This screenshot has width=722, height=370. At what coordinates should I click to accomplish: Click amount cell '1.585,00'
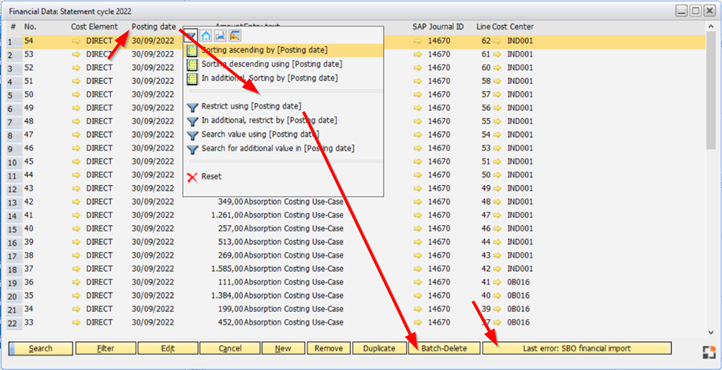click(x=227, y=269)
